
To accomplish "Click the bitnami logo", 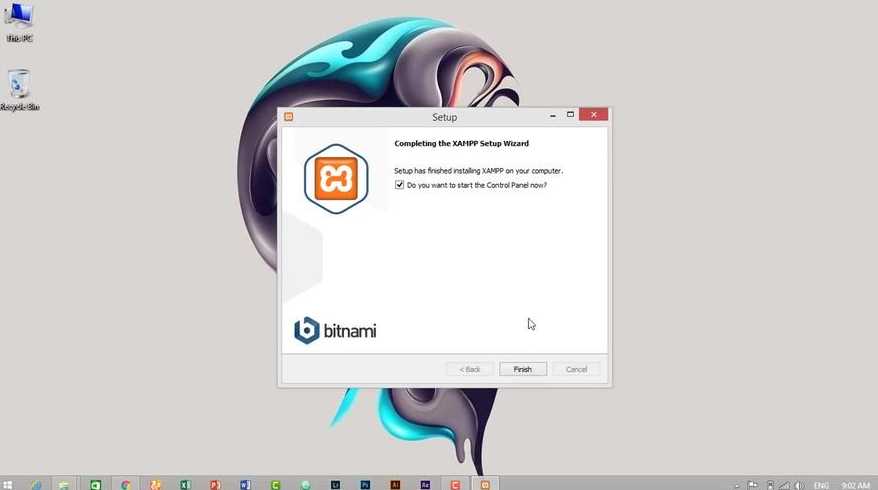I will tap(335, 330).
